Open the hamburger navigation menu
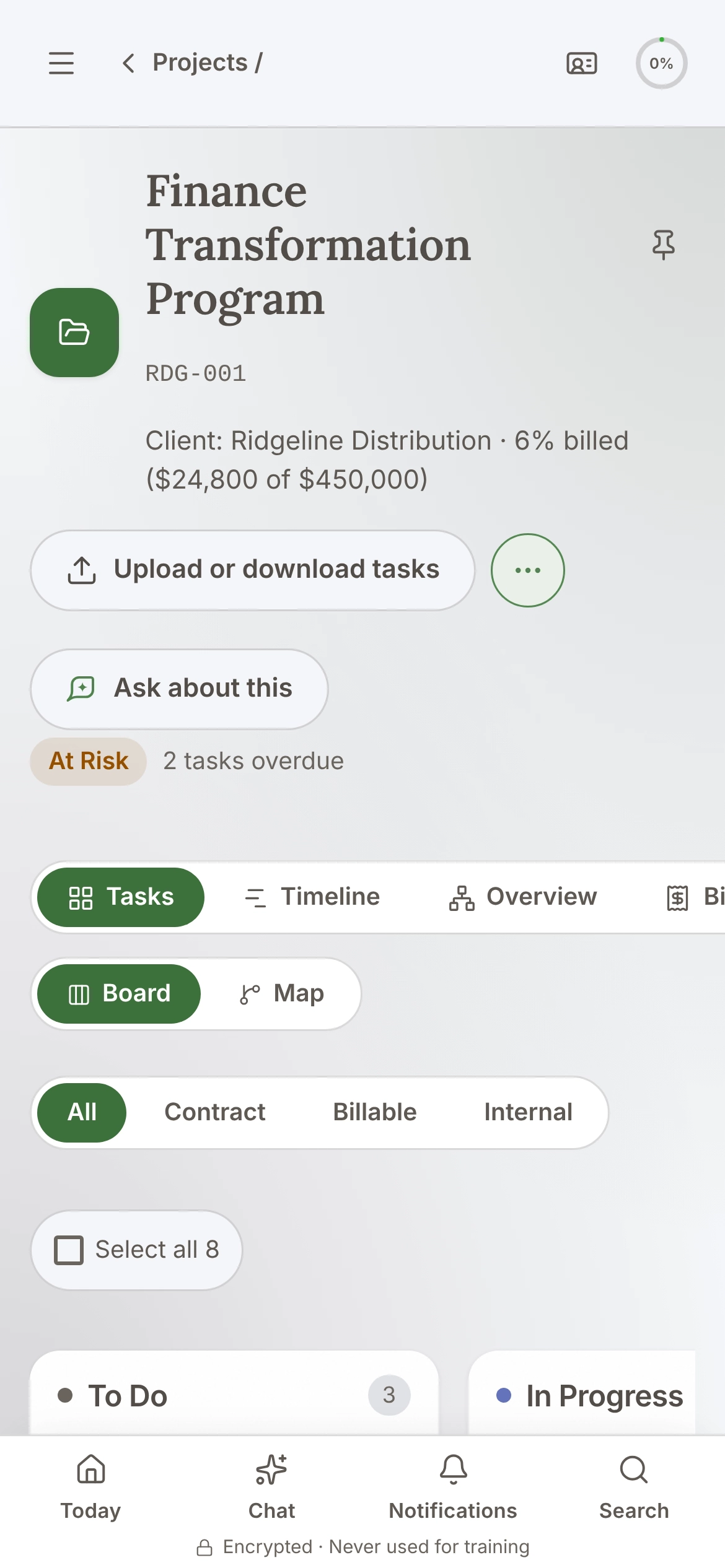Viewport: 725px width, 1568px height. 61,63
